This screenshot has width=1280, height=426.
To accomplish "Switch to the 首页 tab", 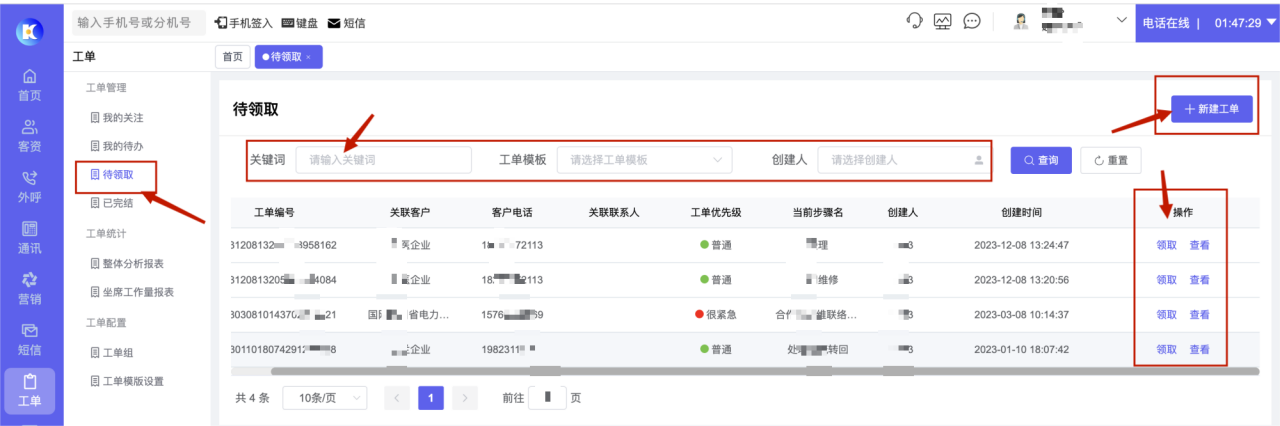I will (x=232, y=57).
